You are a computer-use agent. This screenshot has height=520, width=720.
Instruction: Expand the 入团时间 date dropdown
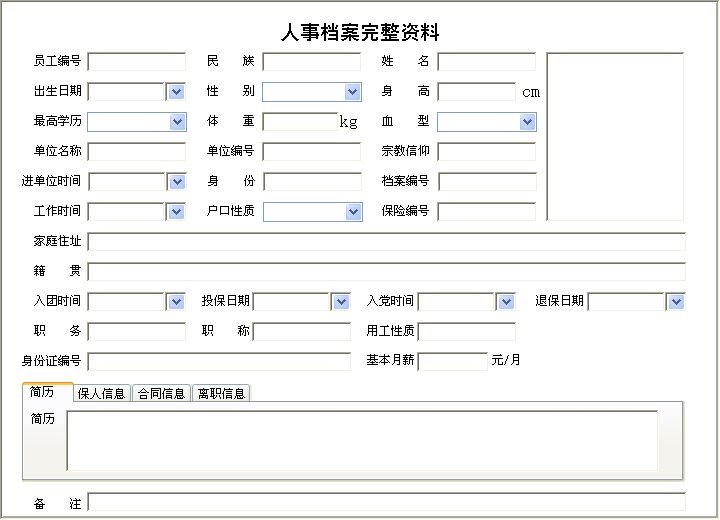click(x=176, y=302)
